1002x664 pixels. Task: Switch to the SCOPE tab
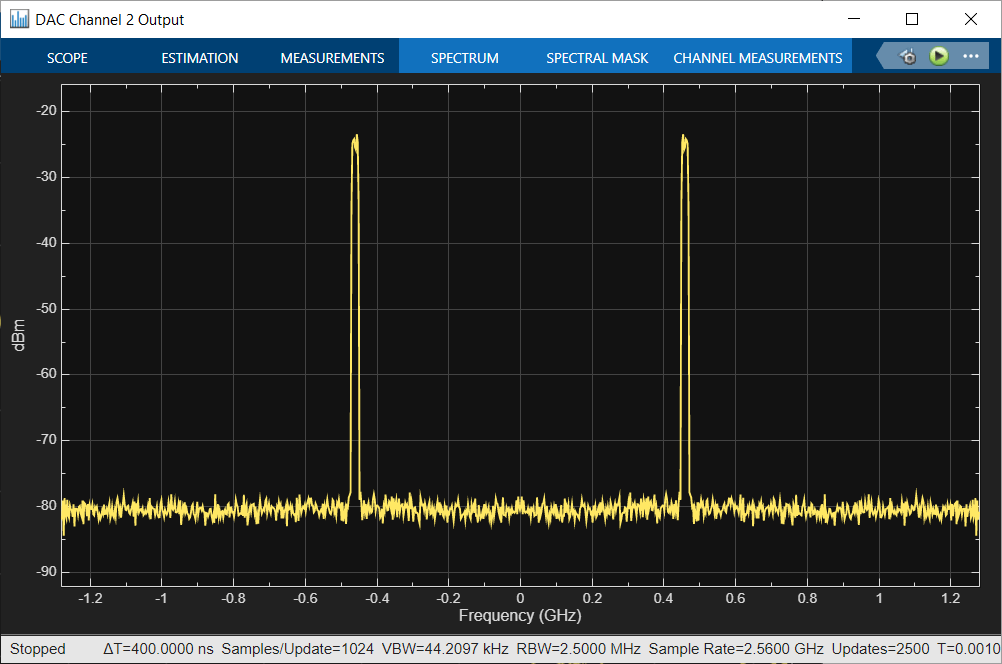coord(67,58)
